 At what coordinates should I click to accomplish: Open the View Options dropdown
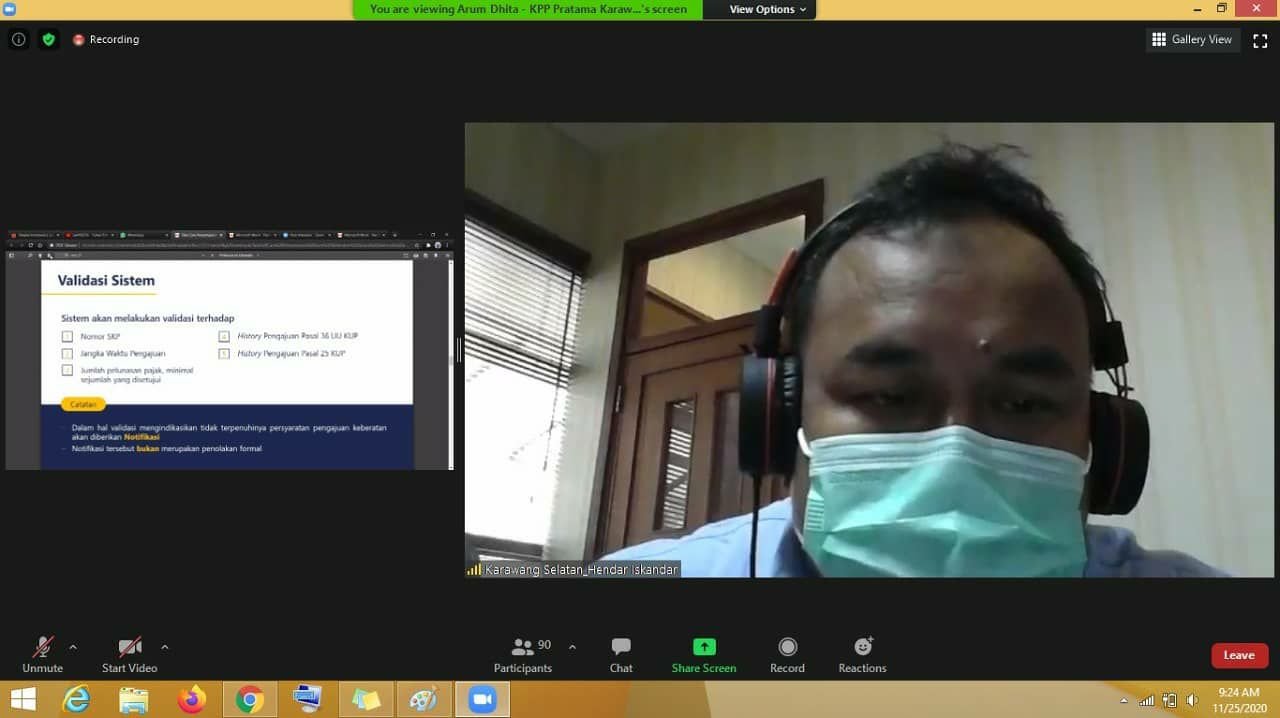tap(767, 9)
